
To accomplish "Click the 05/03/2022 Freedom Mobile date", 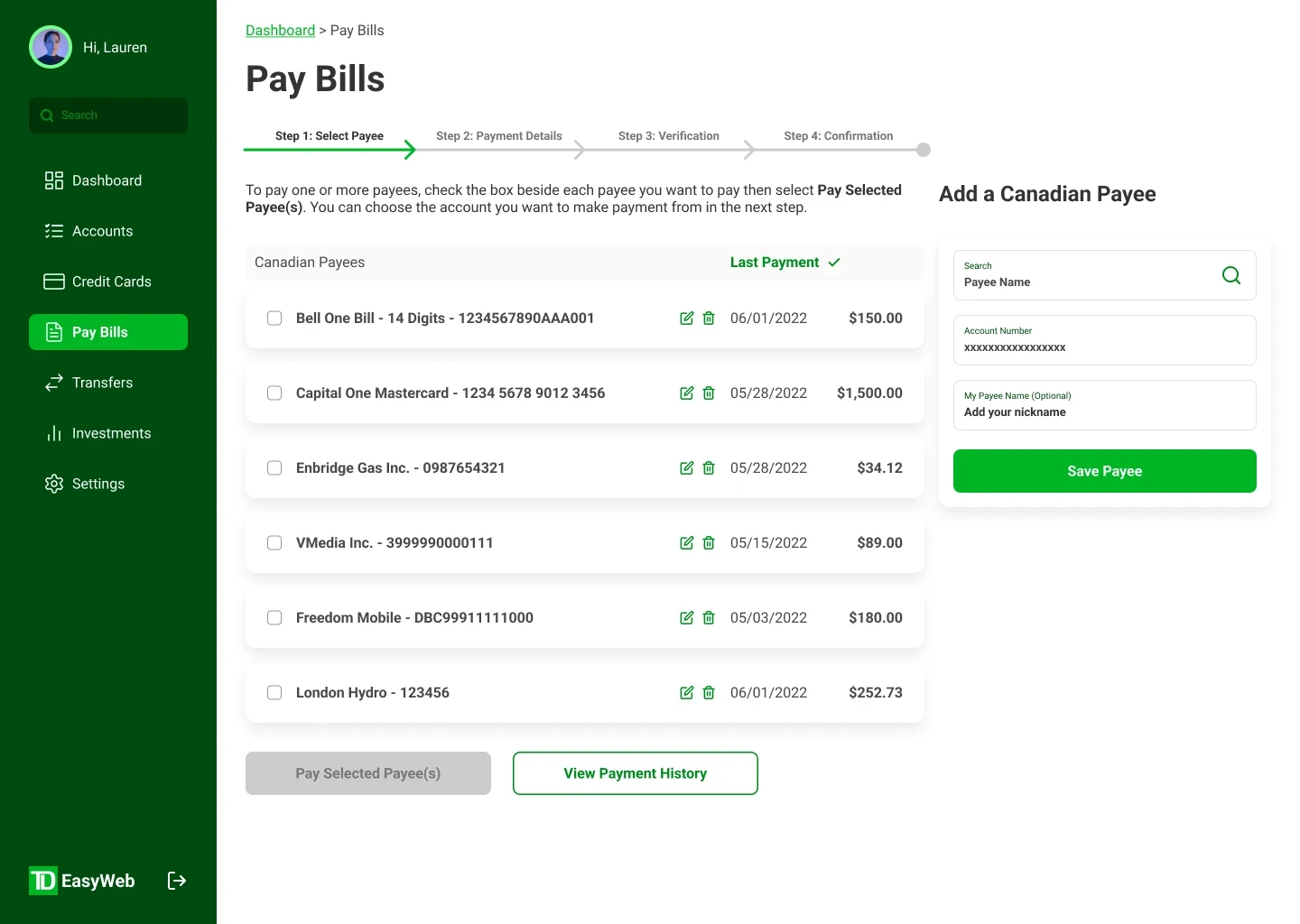I will point(769,618).
